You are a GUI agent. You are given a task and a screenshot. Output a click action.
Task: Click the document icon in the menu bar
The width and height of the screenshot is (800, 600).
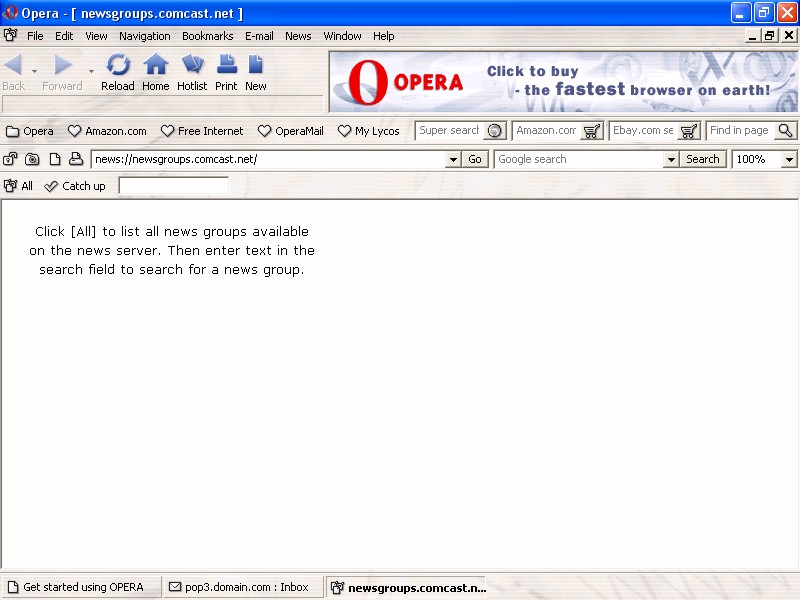(x=10, y=35)
